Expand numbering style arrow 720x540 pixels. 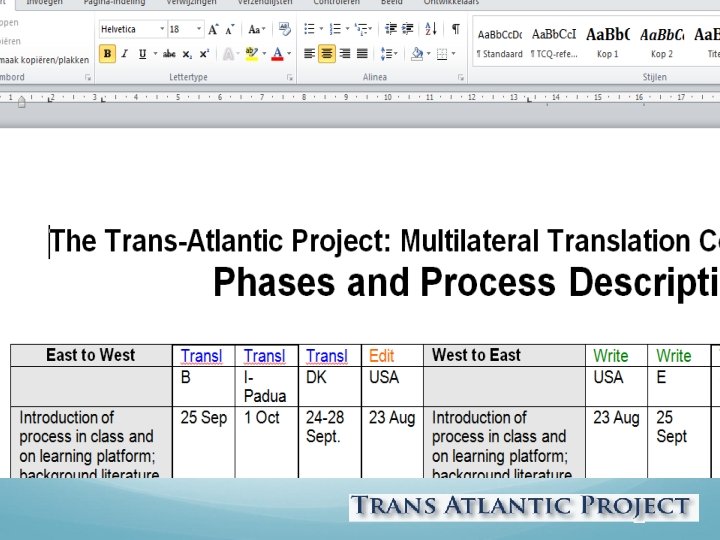click(347, 29)
